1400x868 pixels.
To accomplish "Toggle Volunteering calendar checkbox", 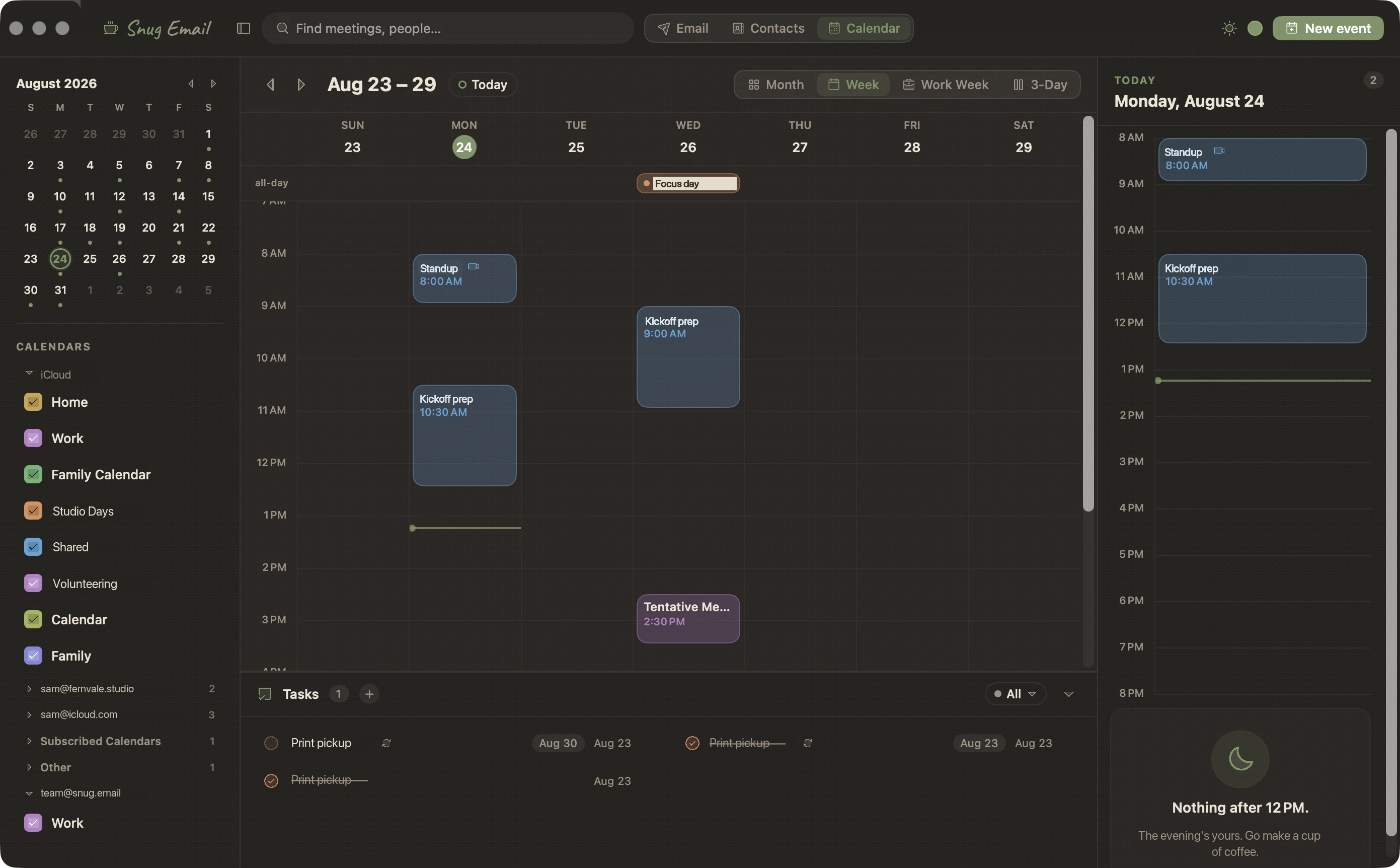I will [x=33, y=583].
